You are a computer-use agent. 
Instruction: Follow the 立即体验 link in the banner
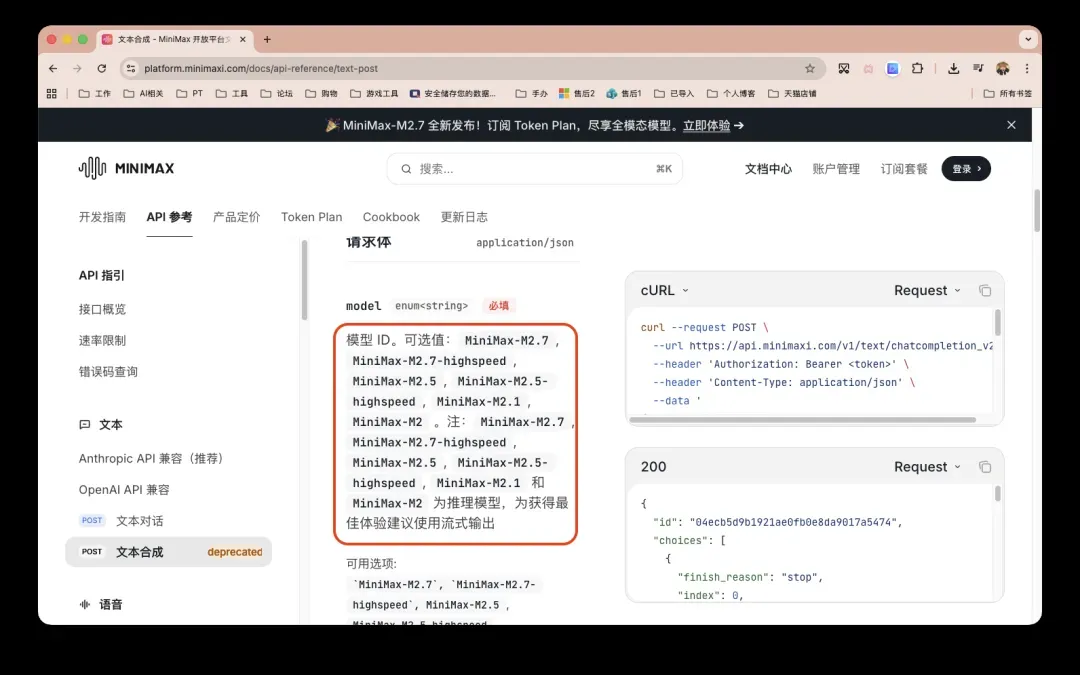[x=706, y=125]
